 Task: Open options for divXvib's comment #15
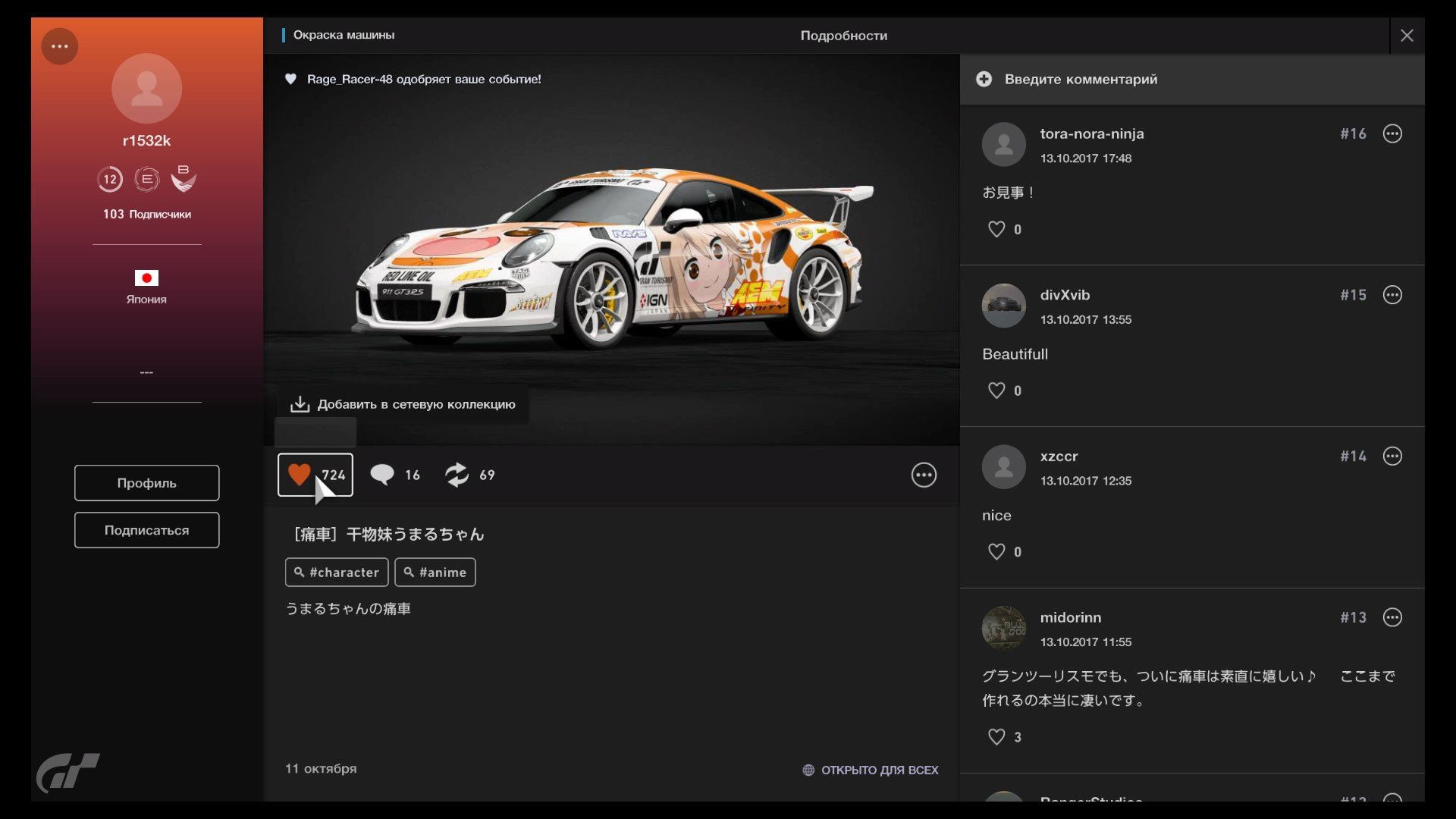pyautogui.click(x=1392, y=295)
